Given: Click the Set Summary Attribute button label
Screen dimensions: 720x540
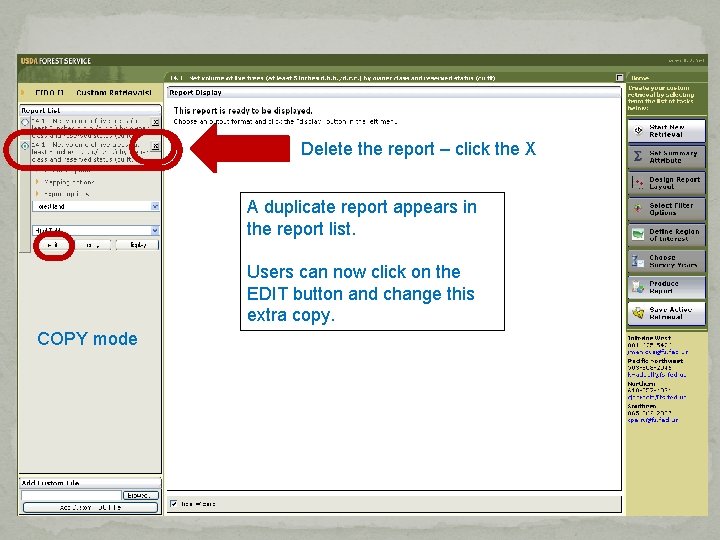Looking at the screenshot, I should [673, 157].
